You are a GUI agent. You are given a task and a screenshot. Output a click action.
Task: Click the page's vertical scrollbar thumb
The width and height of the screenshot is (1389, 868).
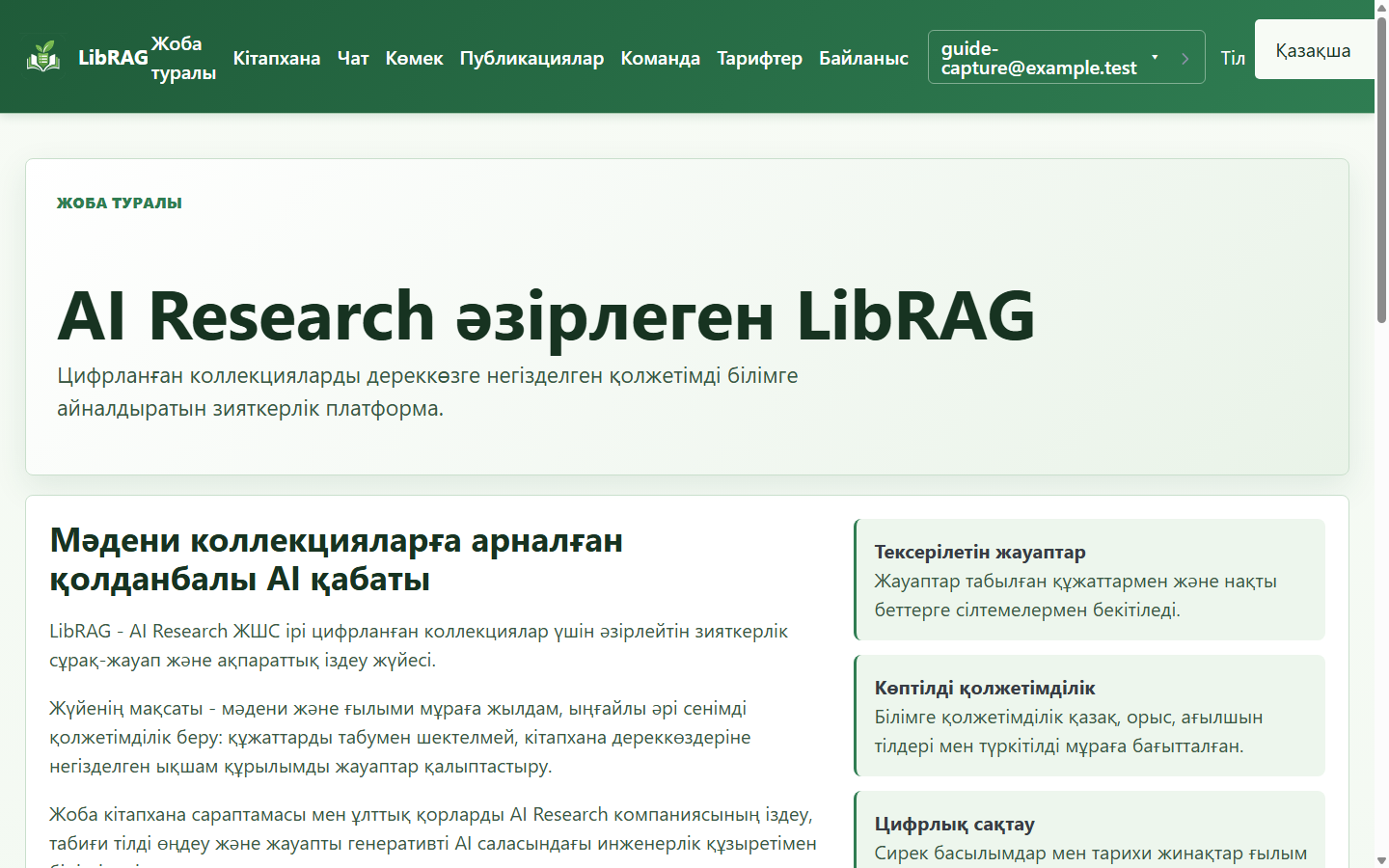[1381, 169]
